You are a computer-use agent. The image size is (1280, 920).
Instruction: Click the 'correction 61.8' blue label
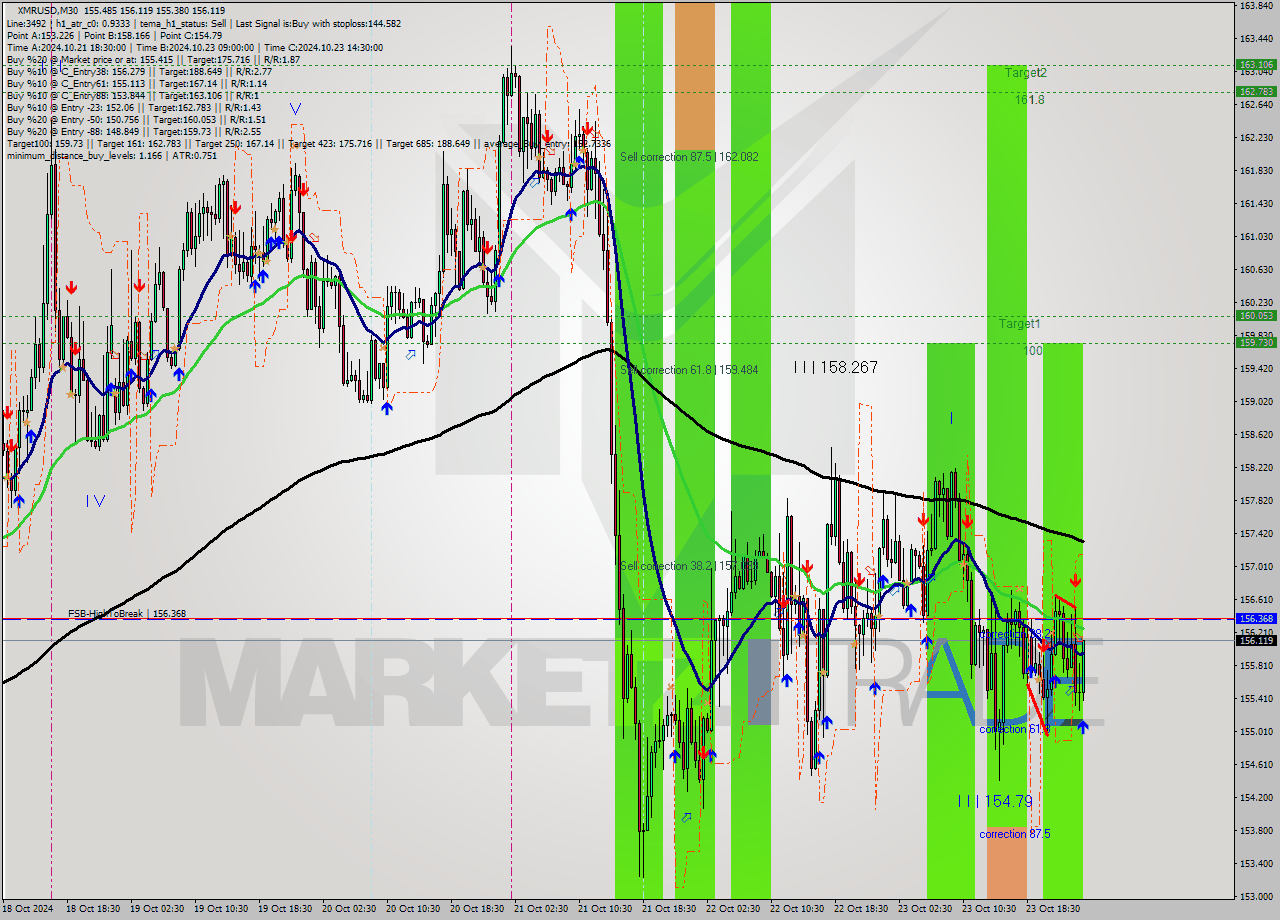(1014, 729)
